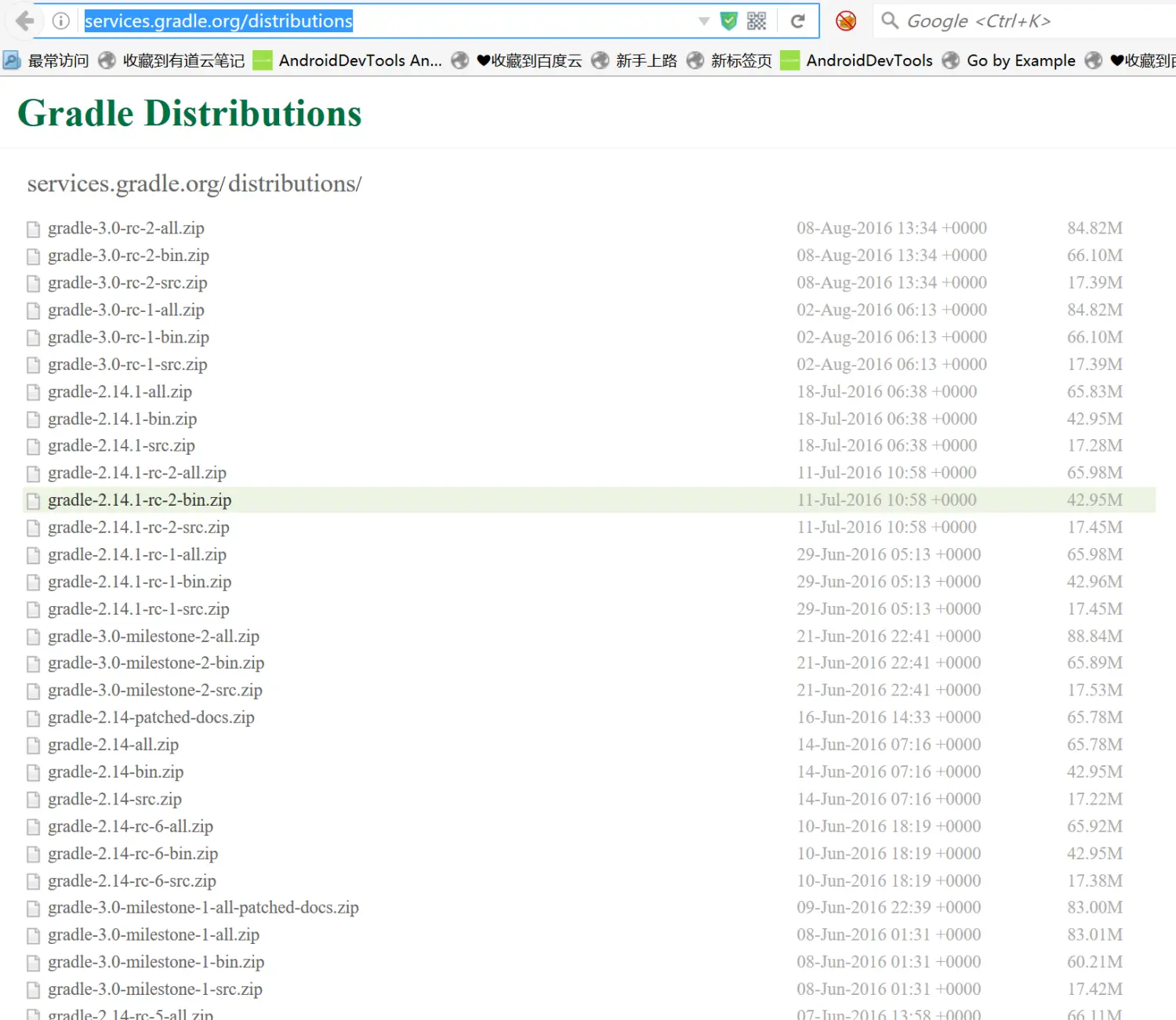The height and width of the screenshot is (1020, 1176).
Task: Download gradle-2.14.1-rc-1-all.zip
Action: pos(137,554)
